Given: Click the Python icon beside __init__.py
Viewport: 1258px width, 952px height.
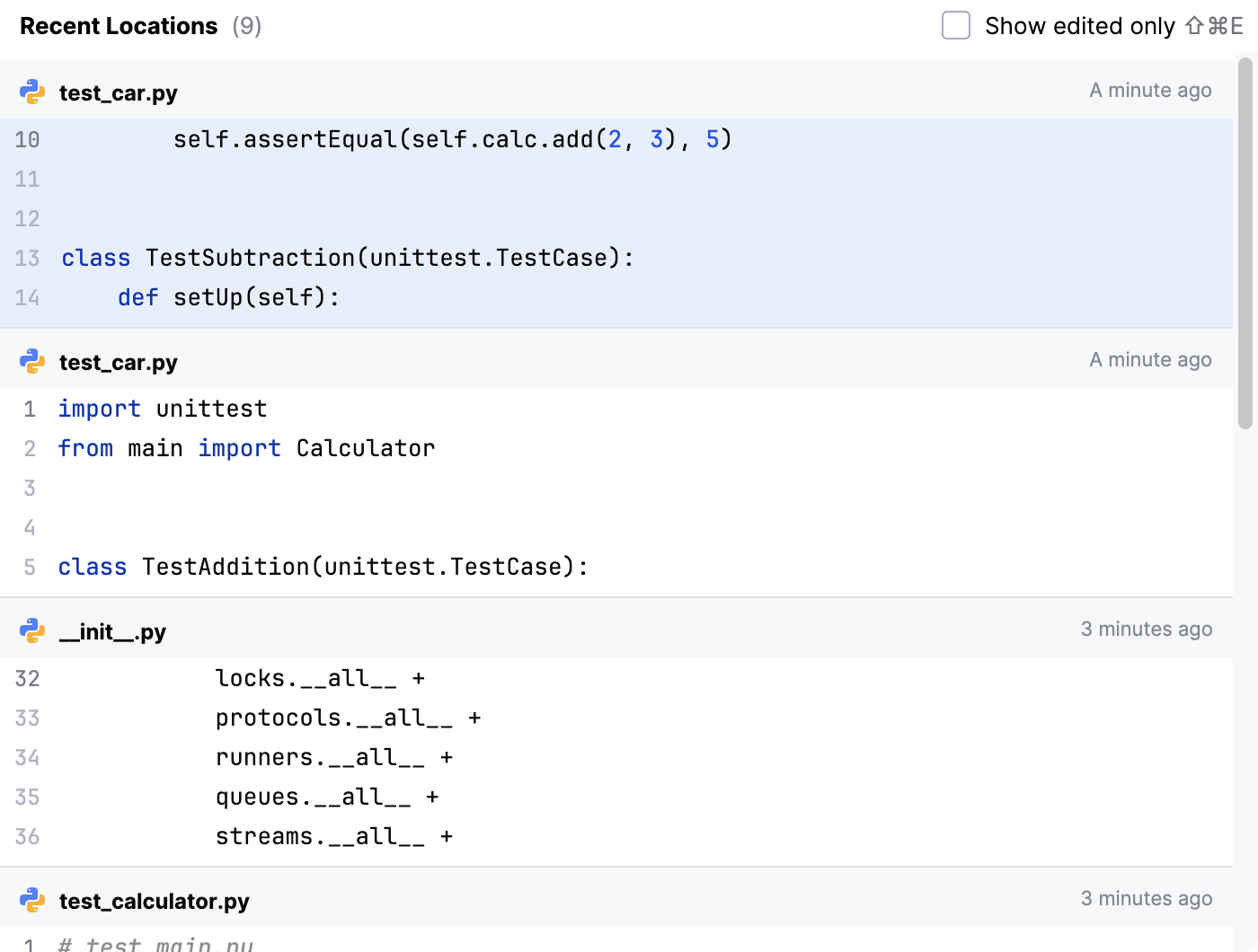Looking at the screenshot, I should (32, 631).
